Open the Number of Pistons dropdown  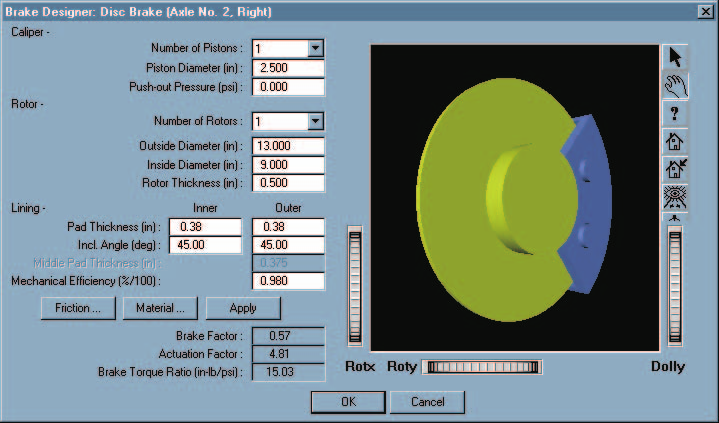pyautogui.click(x=315, y=48)
